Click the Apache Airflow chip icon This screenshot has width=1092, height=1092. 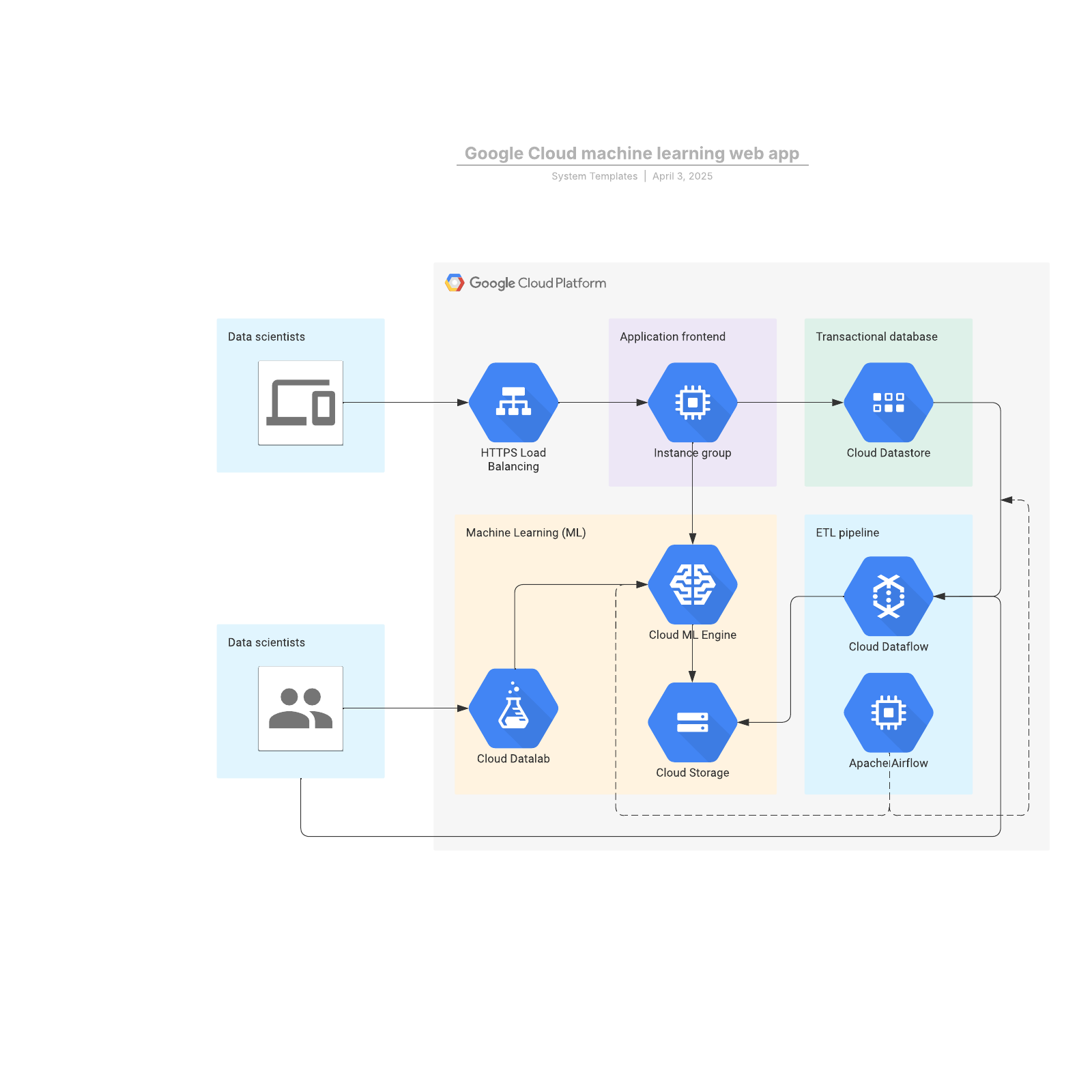pos(889,713)
